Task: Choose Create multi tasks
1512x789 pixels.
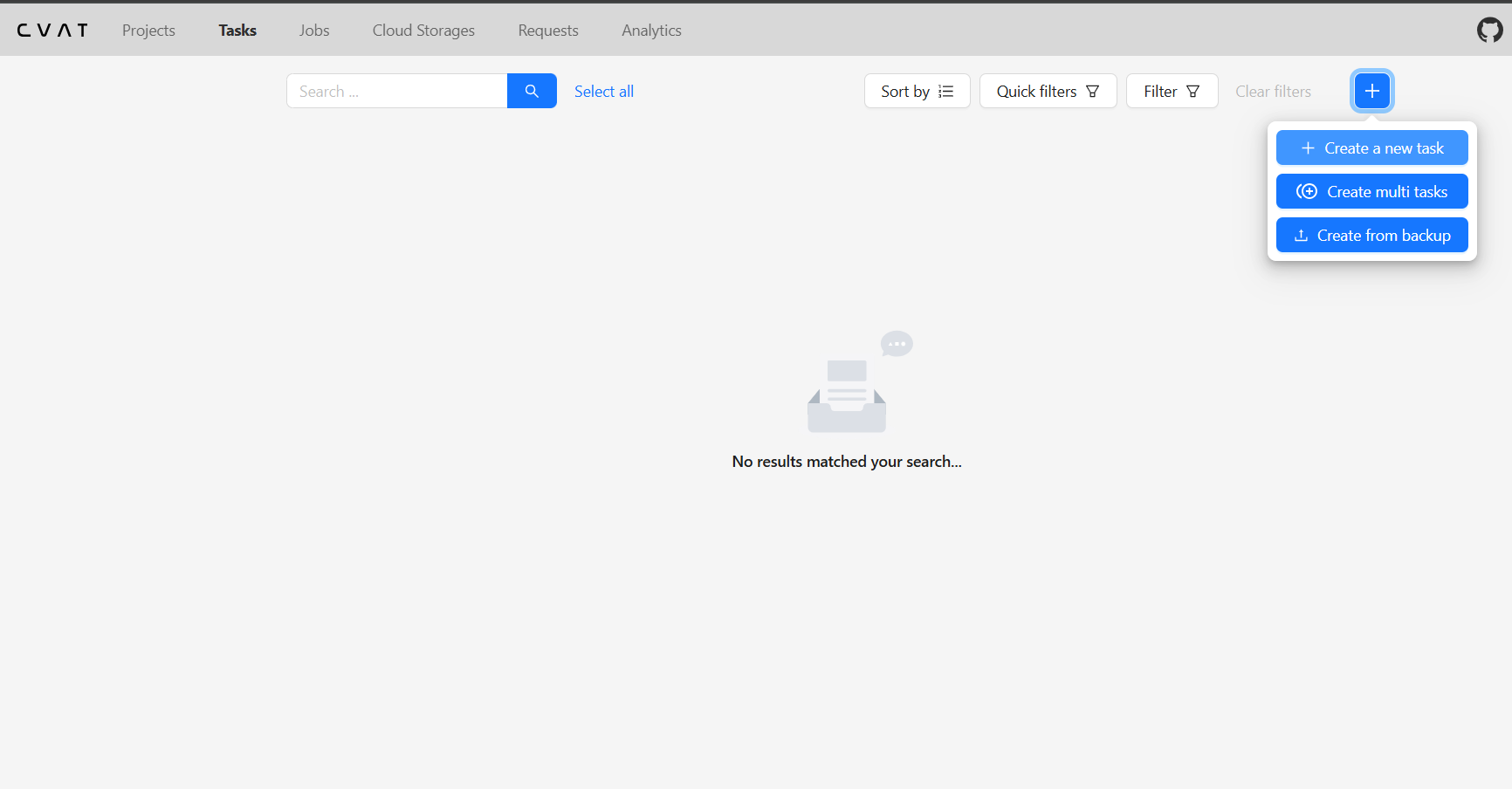Action: [x=1372, y=191]
